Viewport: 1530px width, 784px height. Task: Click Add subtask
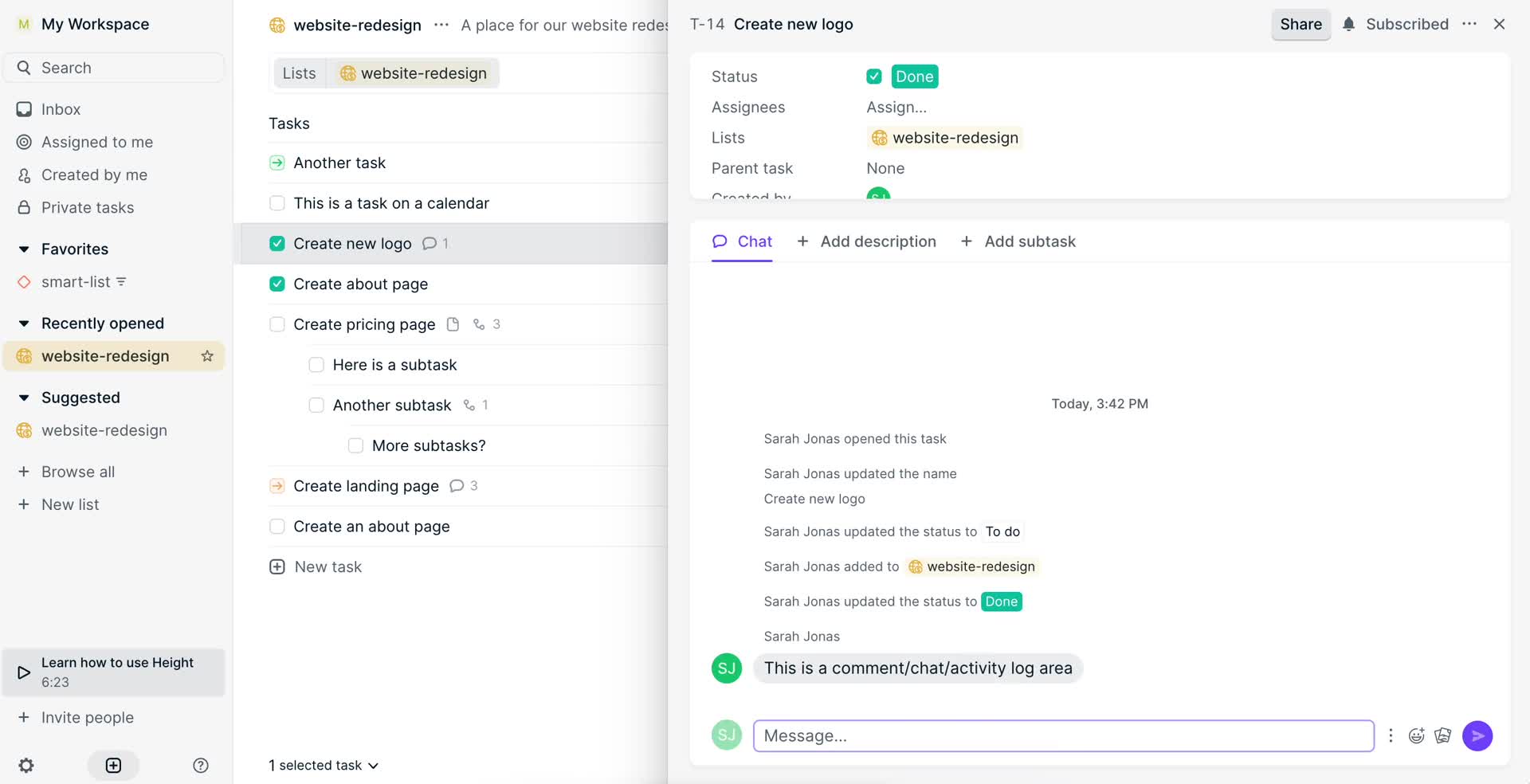(x=1018, y=241)
